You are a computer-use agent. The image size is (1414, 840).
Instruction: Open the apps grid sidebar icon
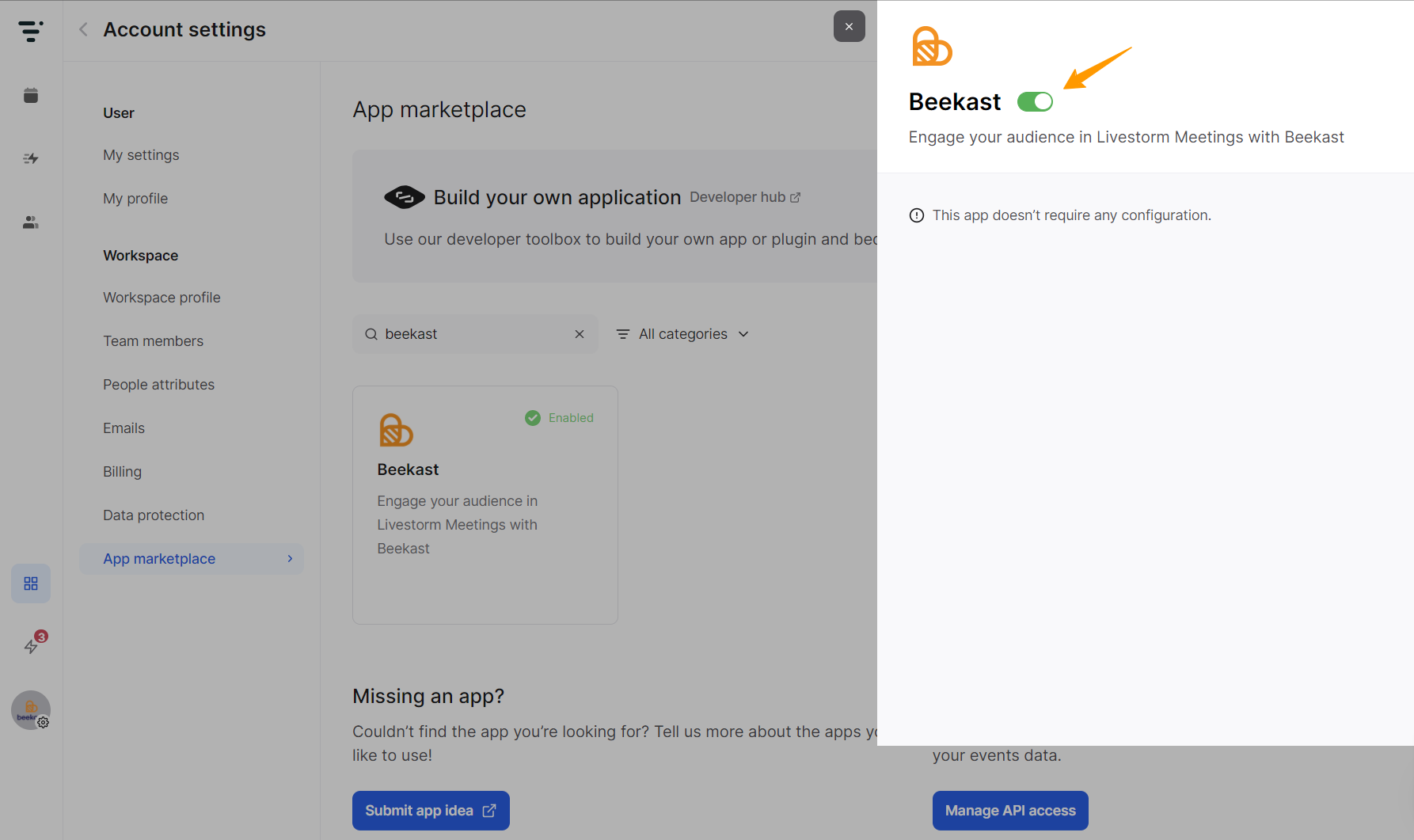pos(31,583)
